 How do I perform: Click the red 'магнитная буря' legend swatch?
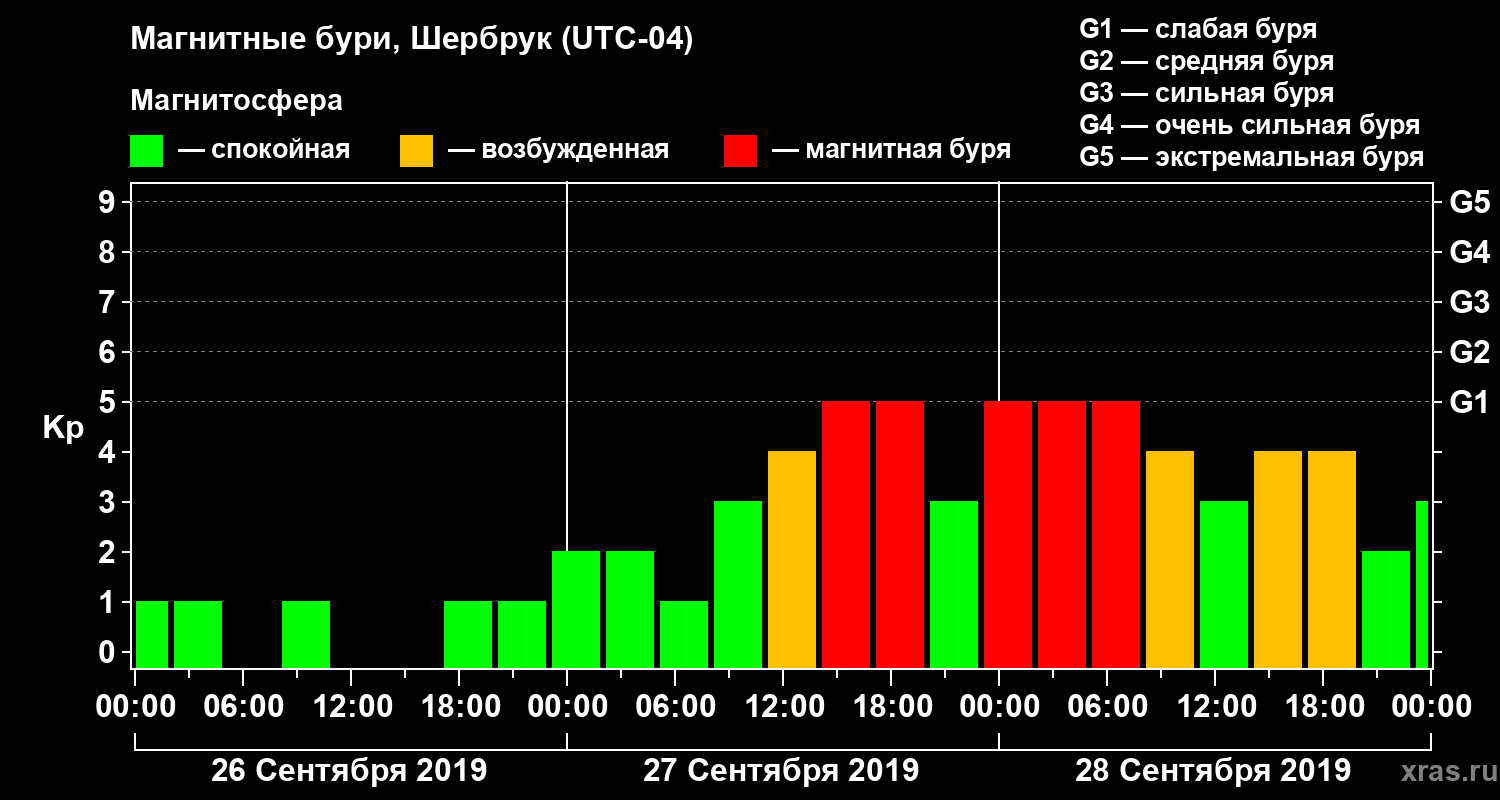pyautogui.click(x=740, y=151)
